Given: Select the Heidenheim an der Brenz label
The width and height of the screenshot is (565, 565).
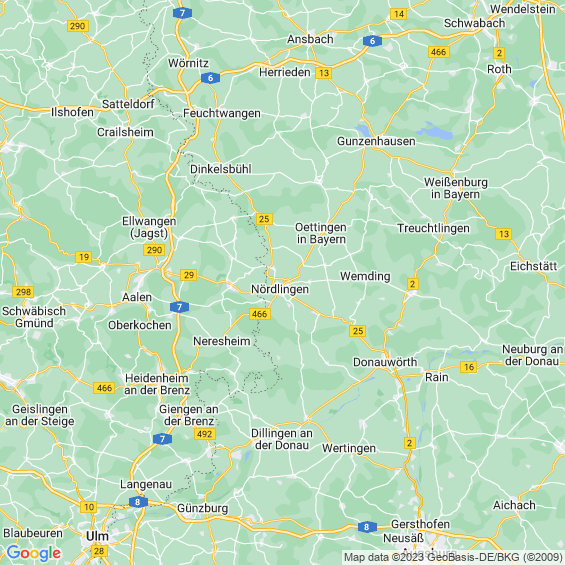Looking at the screenshot, I should tap(157, 384).
